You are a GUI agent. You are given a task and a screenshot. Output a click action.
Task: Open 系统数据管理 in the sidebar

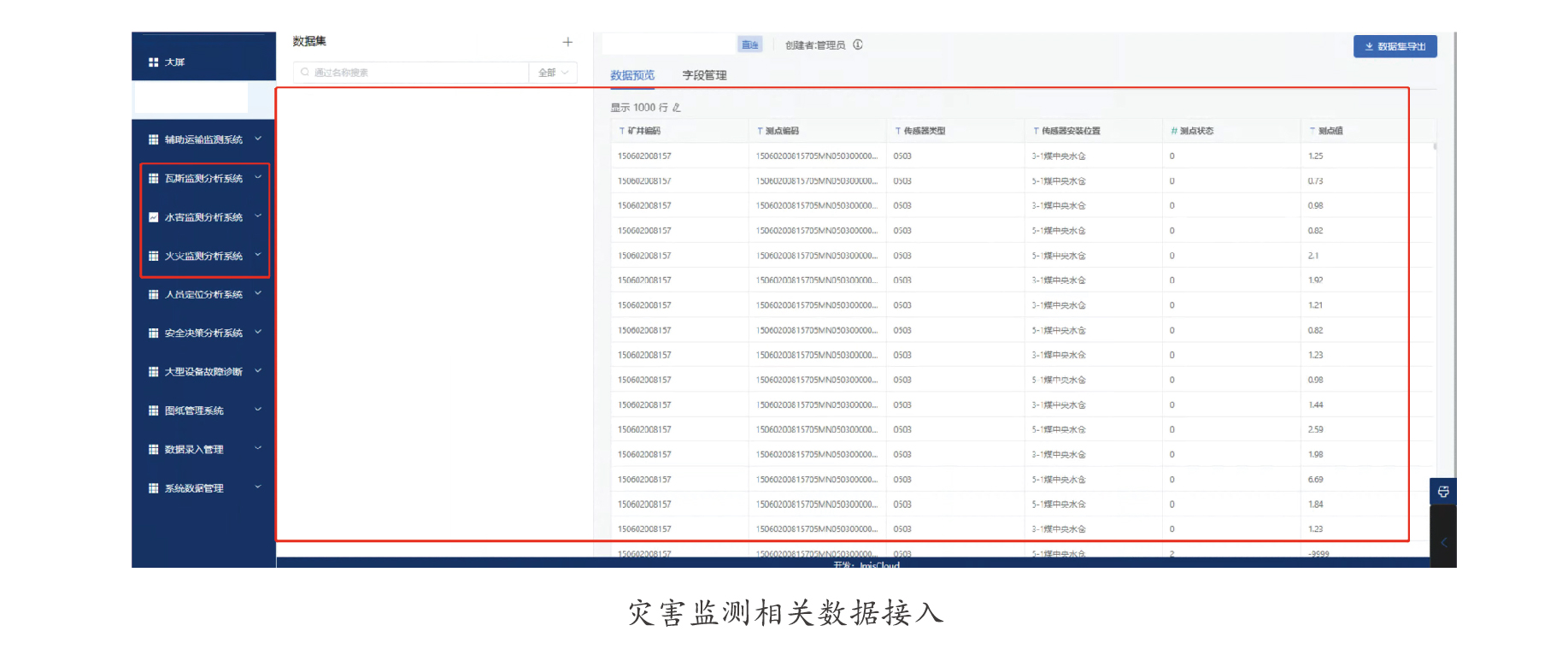tap(194, 488)
